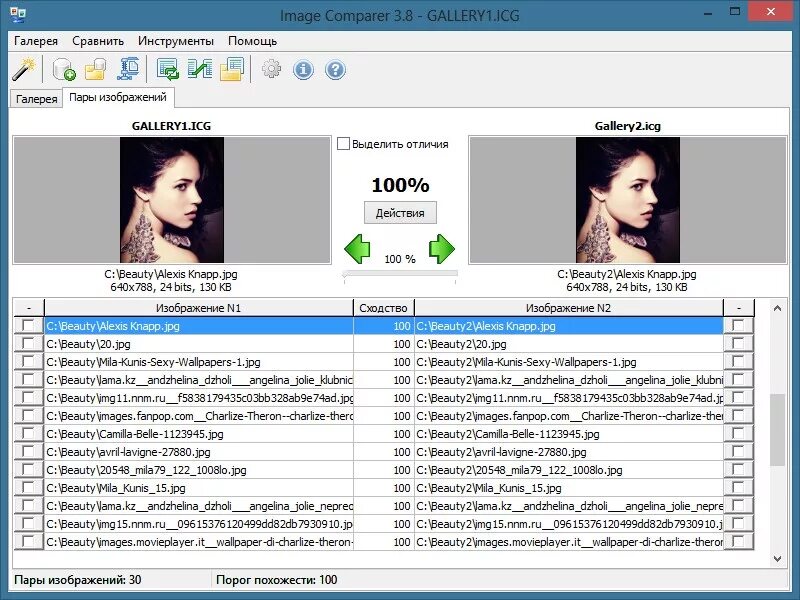The image size is (800, 600).
Task: Select row C:\Beauty\img11.nnm.ru file
Action: tap(199, 398)
